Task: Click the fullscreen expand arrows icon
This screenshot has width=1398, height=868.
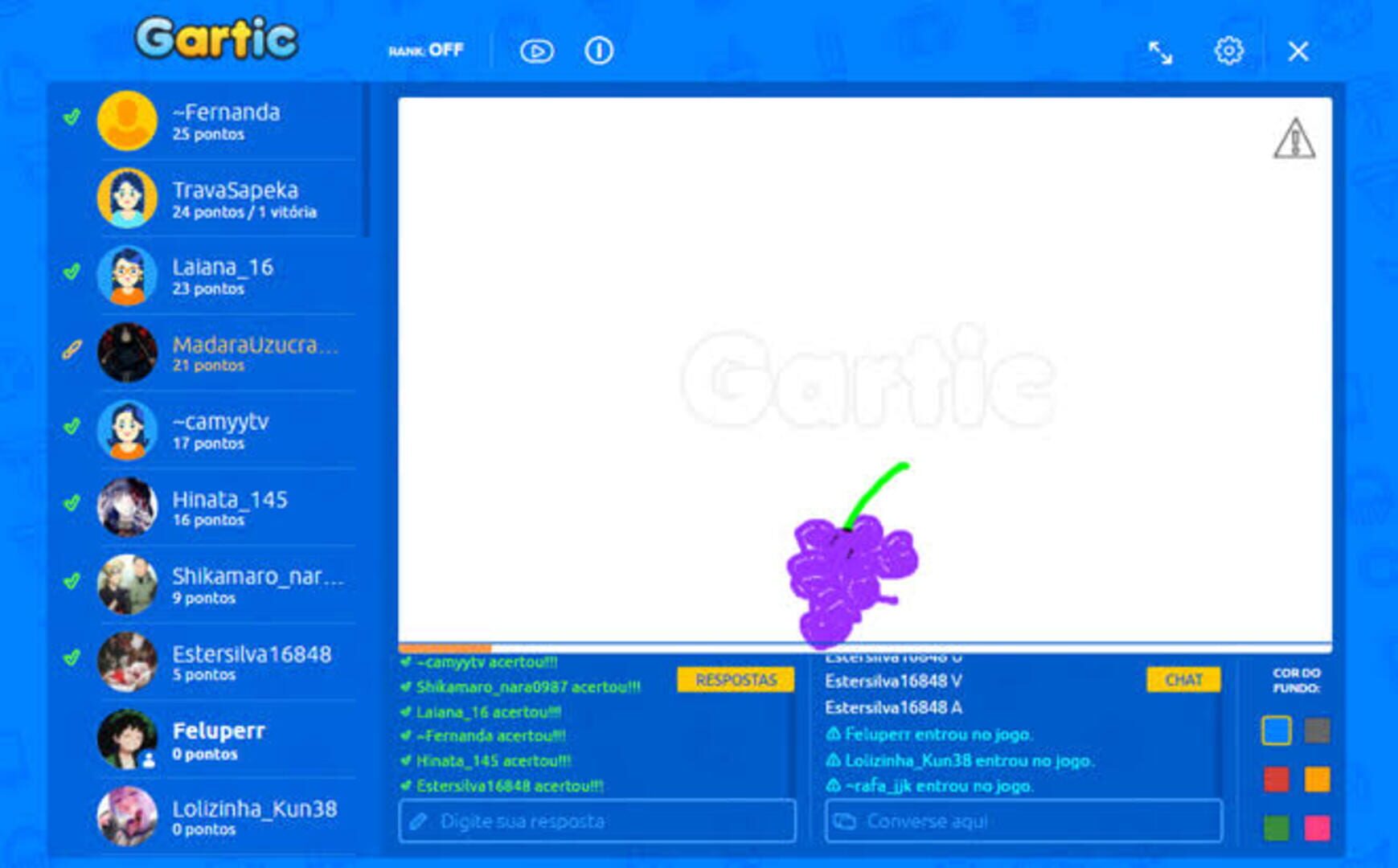Action: [x=1159, y=52]
